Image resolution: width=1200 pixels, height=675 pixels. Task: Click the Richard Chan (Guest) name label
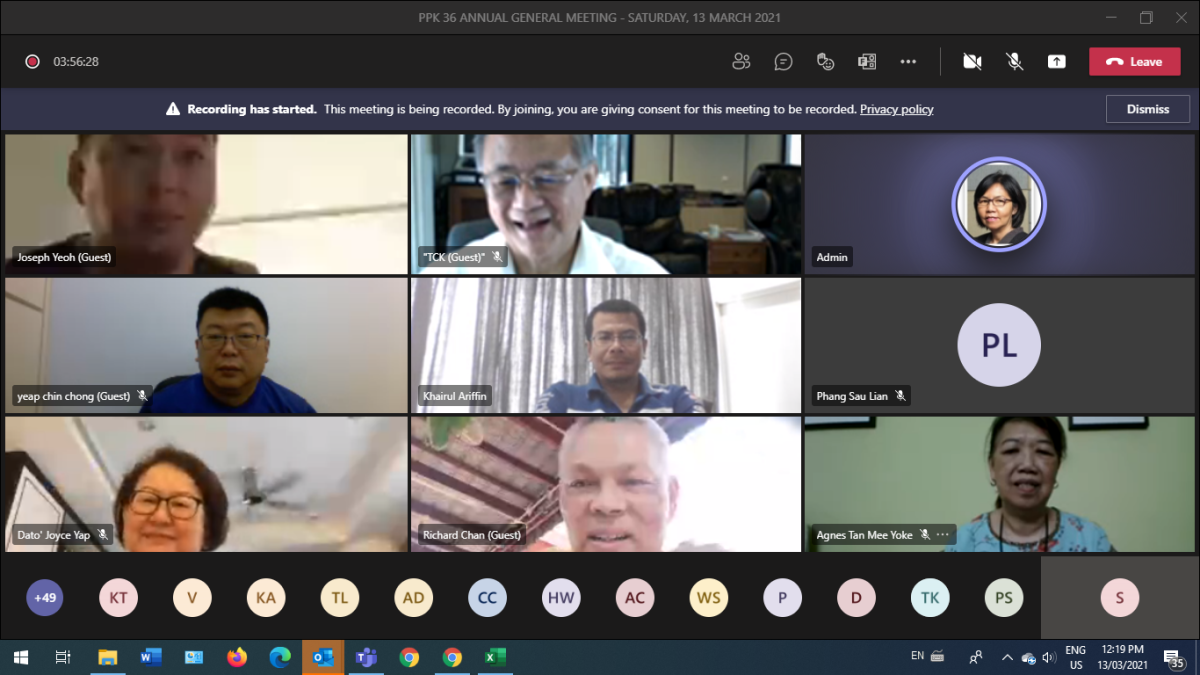click(472, 535)
